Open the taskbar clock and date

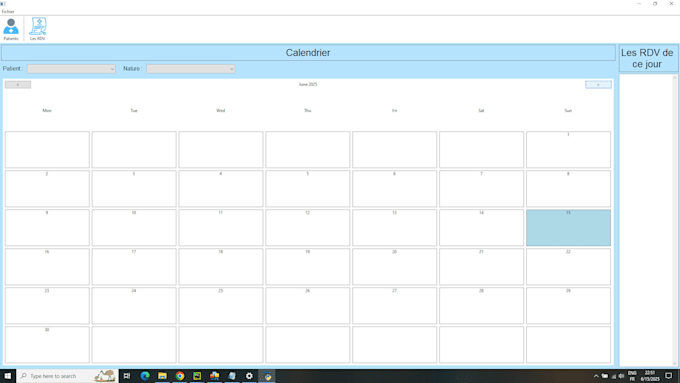[x=650, y=376]
